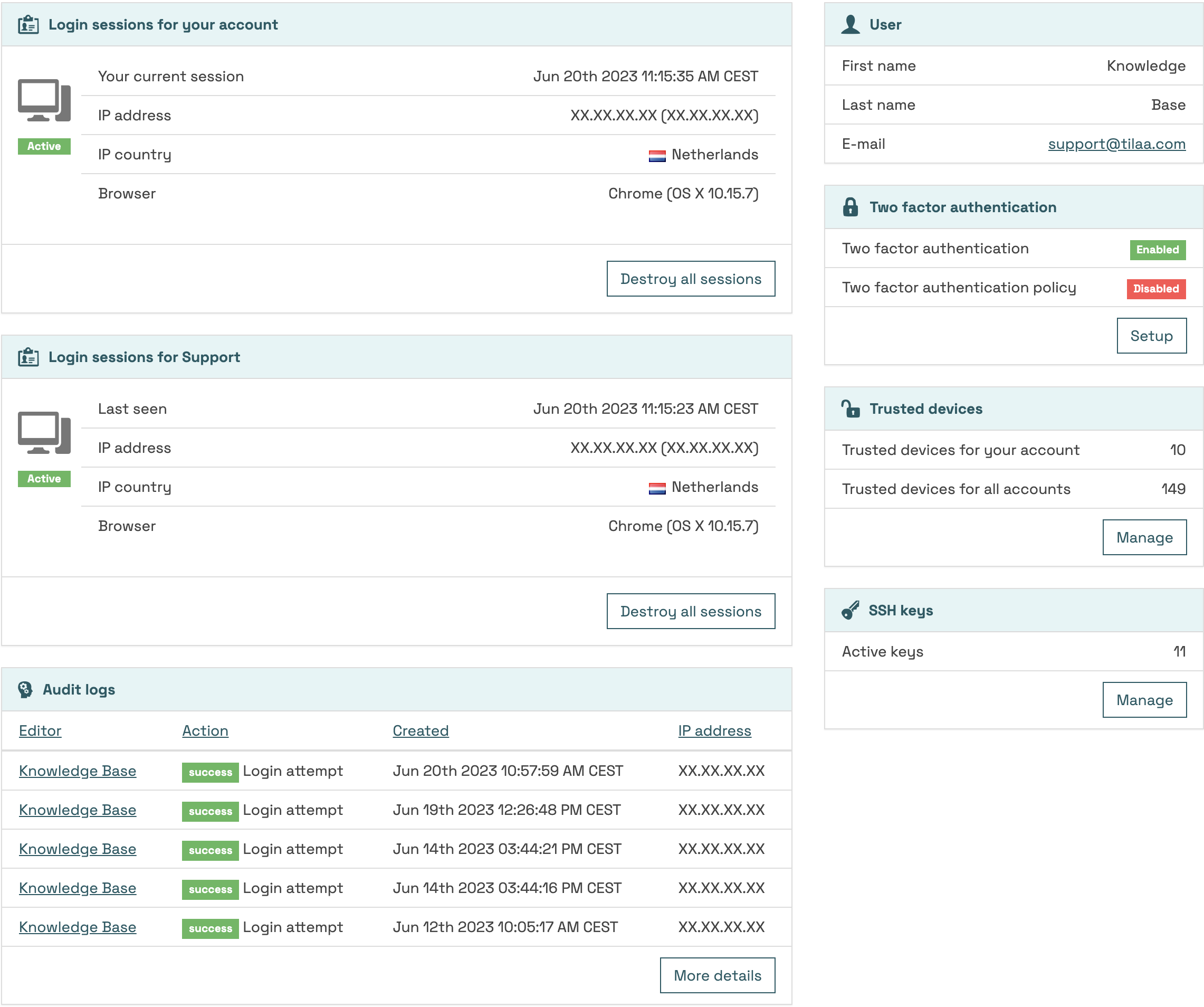Click the IP address value of your current session
This screenshot has height=1007, width=1204.
(664, 115)
